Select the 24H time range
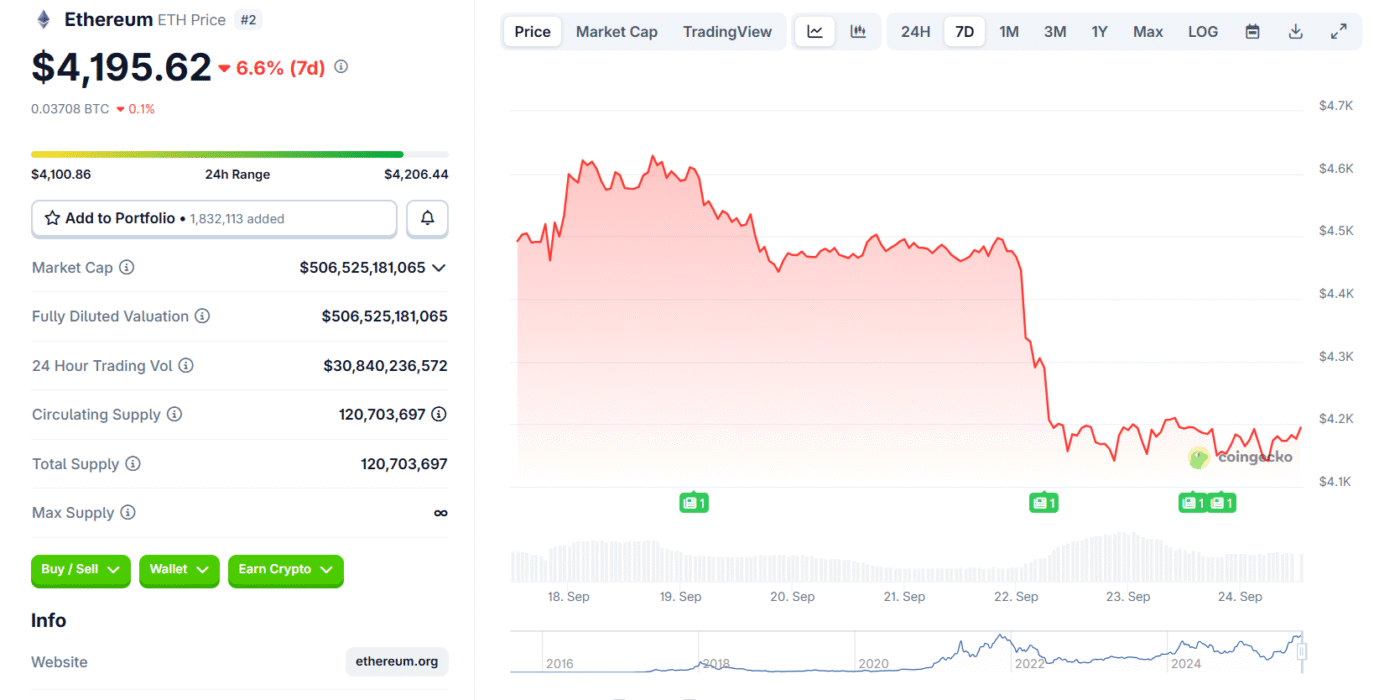1400x700 pixels. (915, 32)
